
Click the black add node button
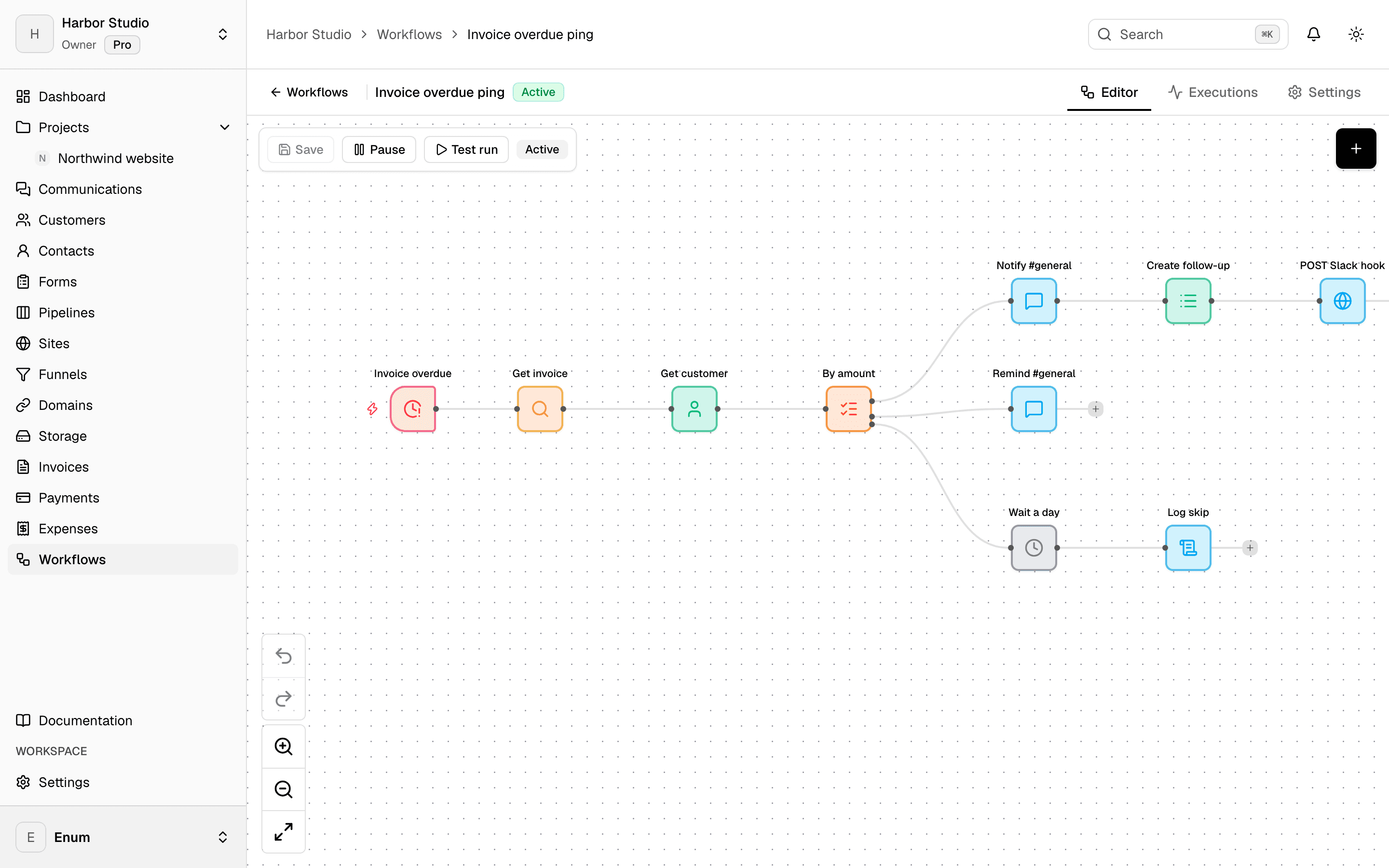click(1356, 149)
